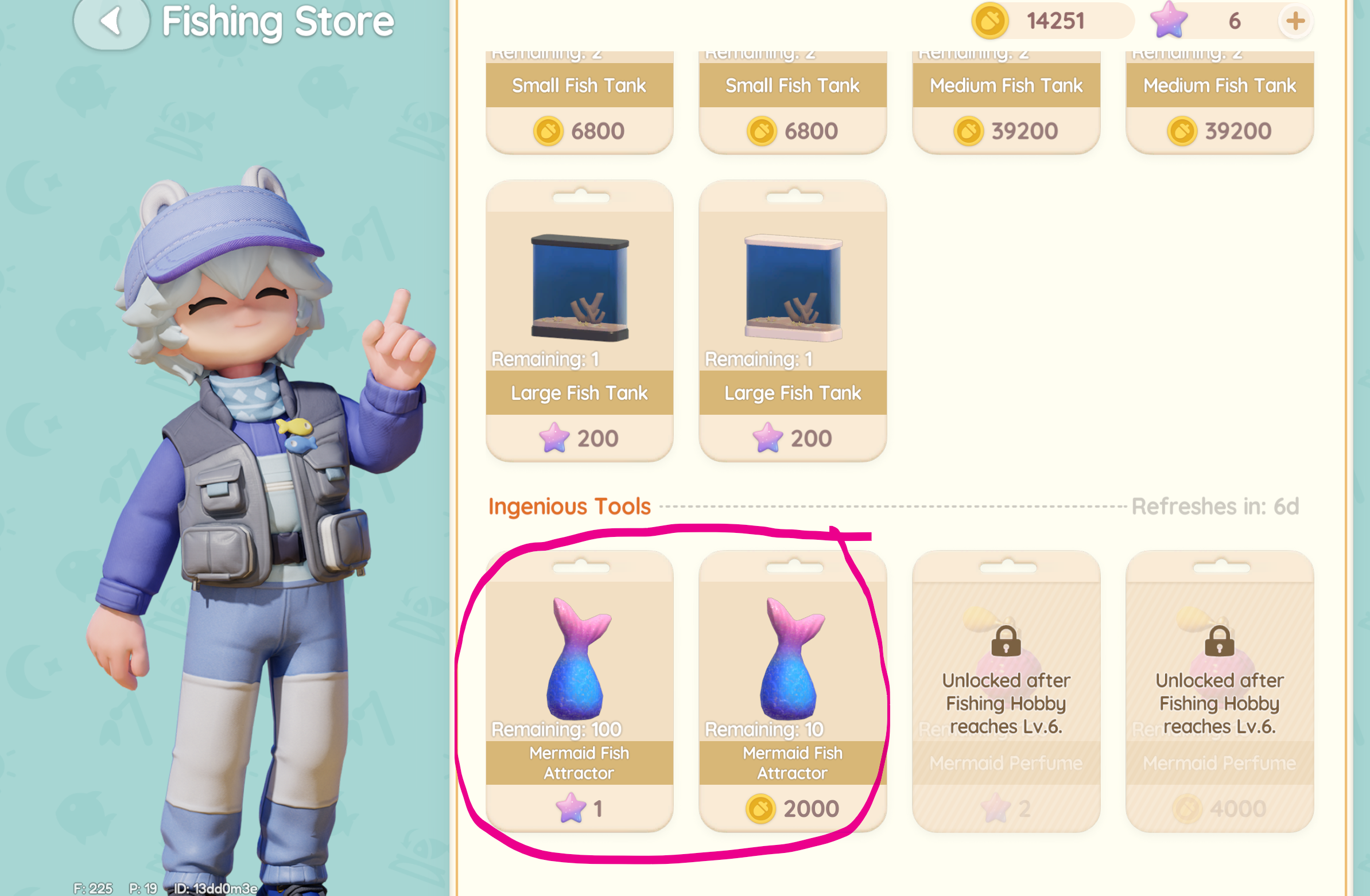The width and height of the screenshot is (1370, 896).
Task: Buy black Large Fish Tank for 200 stars
Action: coord(580,438)
